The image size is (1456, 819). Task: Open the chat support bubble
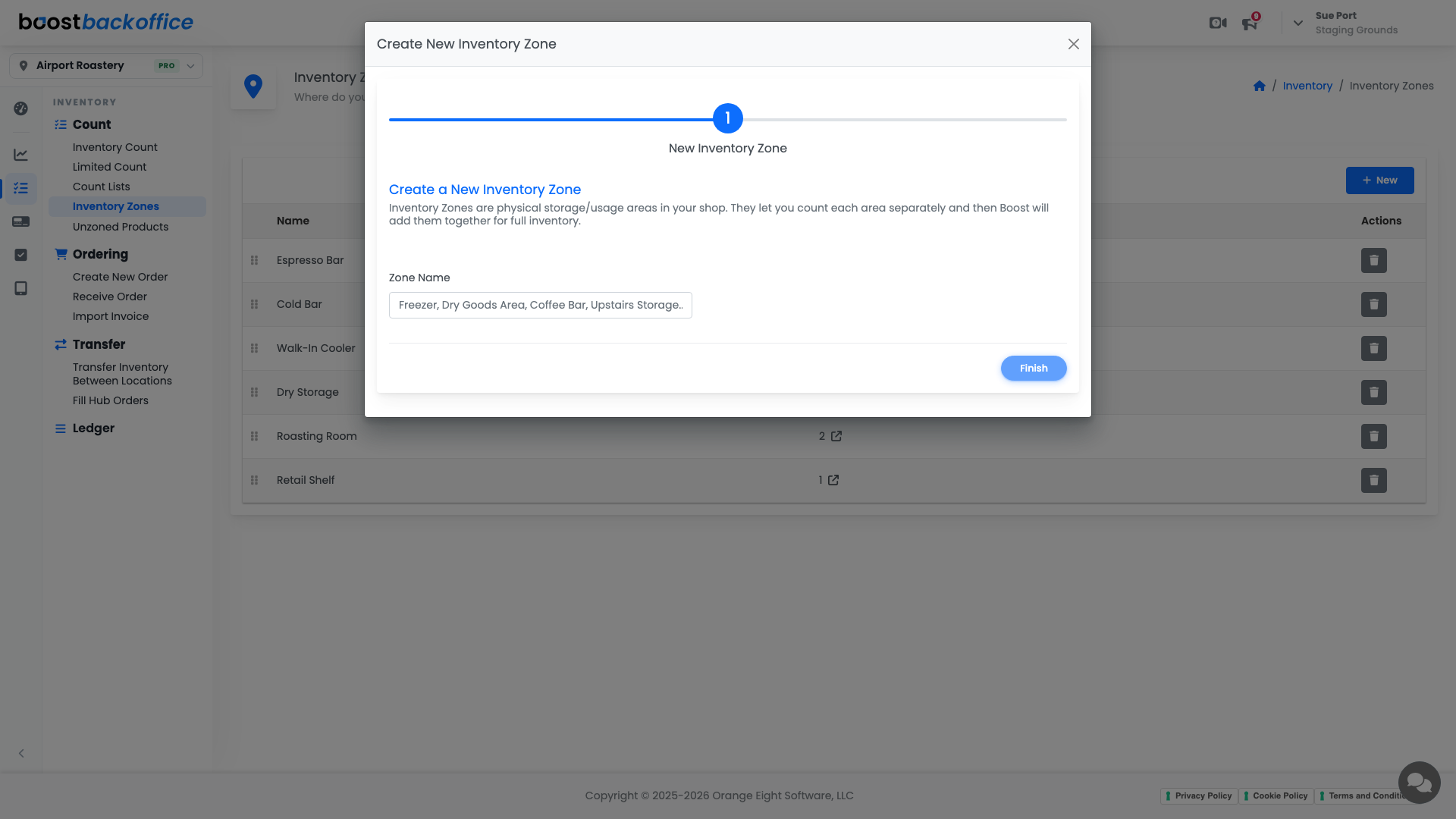click(1419, 783)
